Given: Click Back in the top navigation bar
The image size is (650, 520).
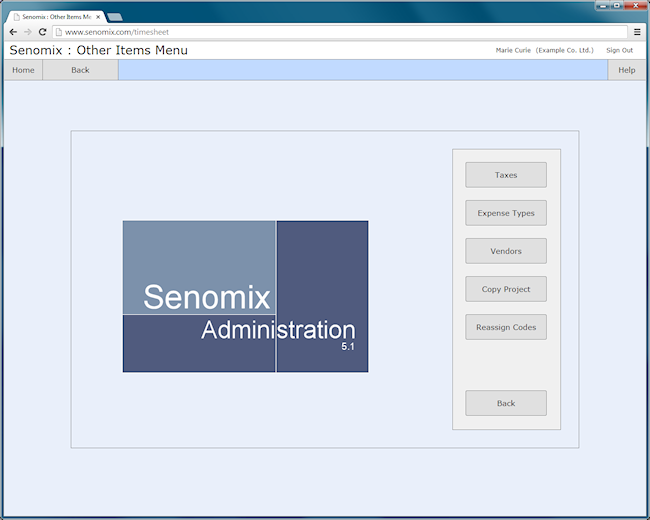Looking at the screenshot, I should pos(80,70).
